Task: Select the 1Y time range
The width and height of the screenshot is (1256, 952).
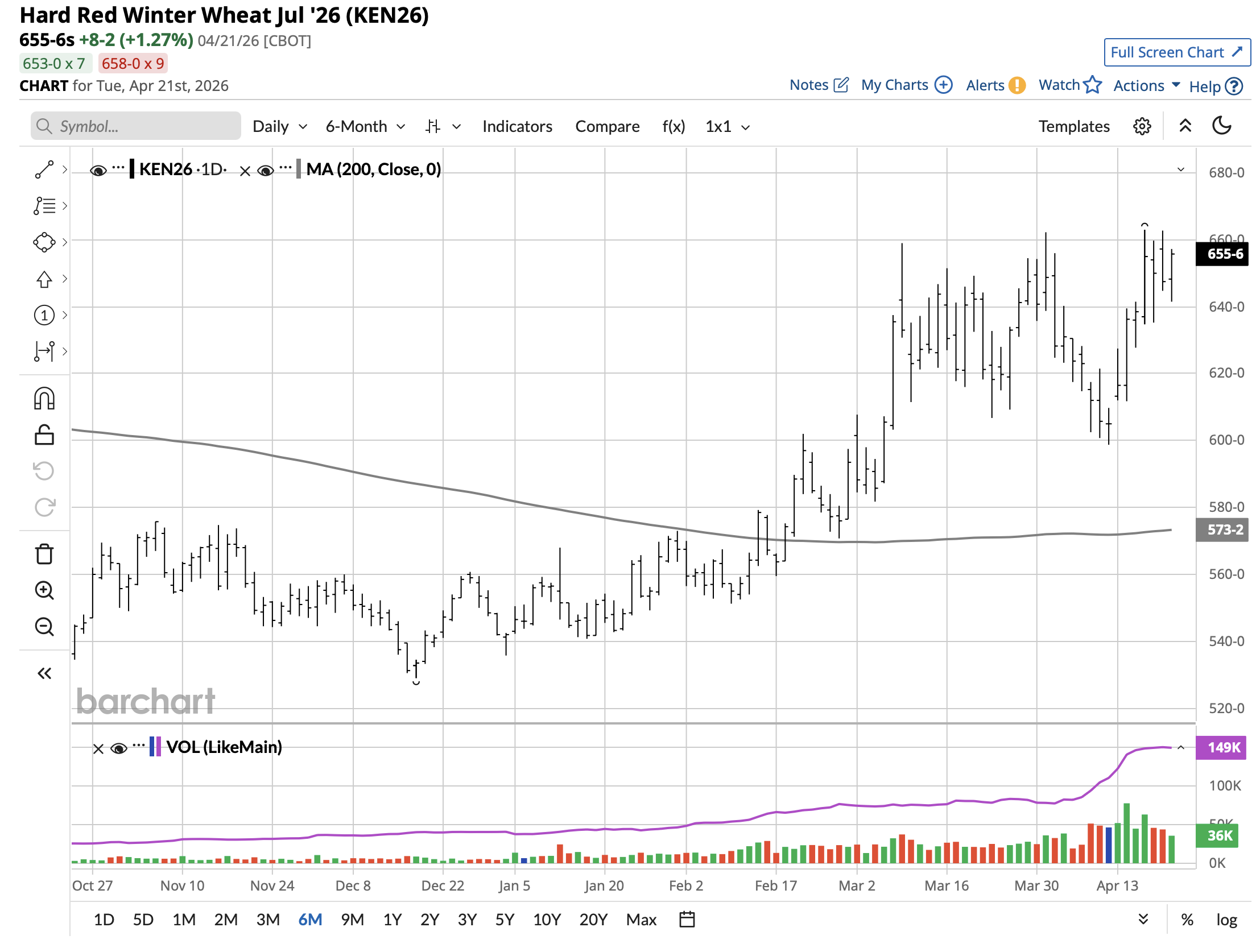Action: click(x=392, y=920)
